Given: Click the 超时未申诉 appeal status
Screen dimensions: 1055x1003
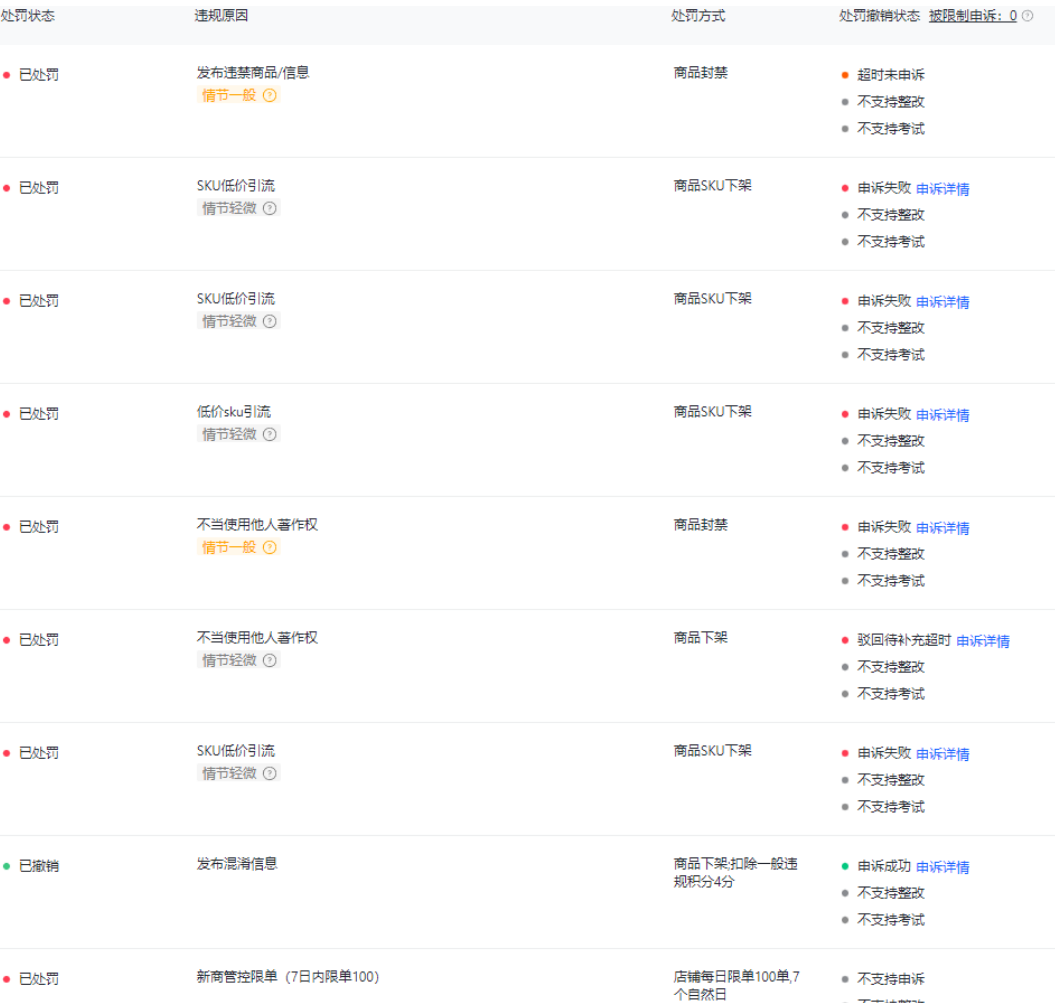Looking at the screenshot, I should coord(884,75).
